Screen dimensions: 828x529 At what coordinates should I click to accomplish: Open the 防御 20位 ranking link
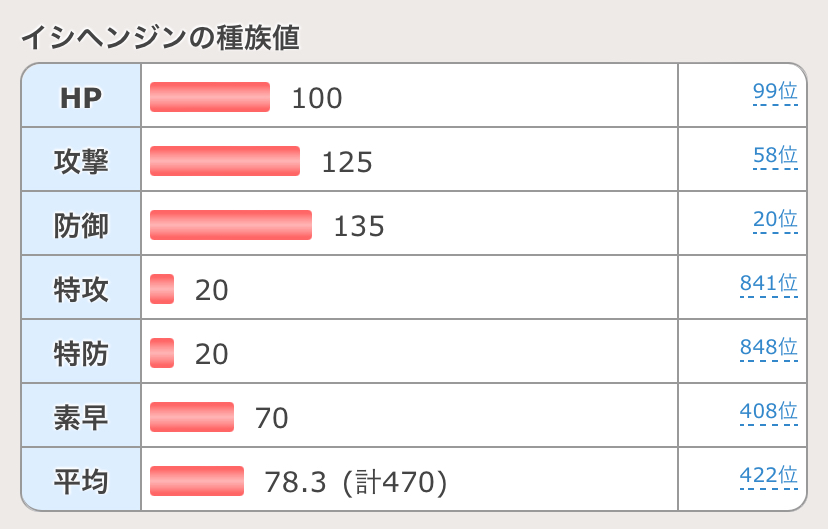[x=775, y=220]
